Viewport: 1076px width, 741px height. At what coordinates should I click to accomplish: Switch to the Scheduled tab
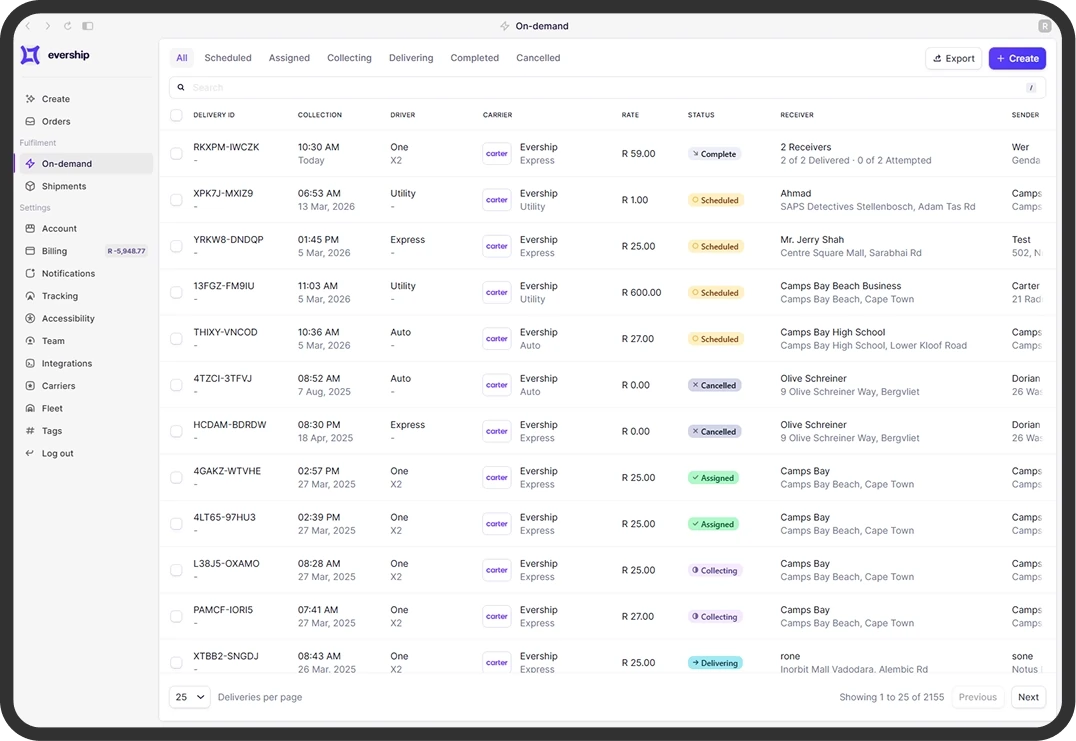click(x=228, y=58)
